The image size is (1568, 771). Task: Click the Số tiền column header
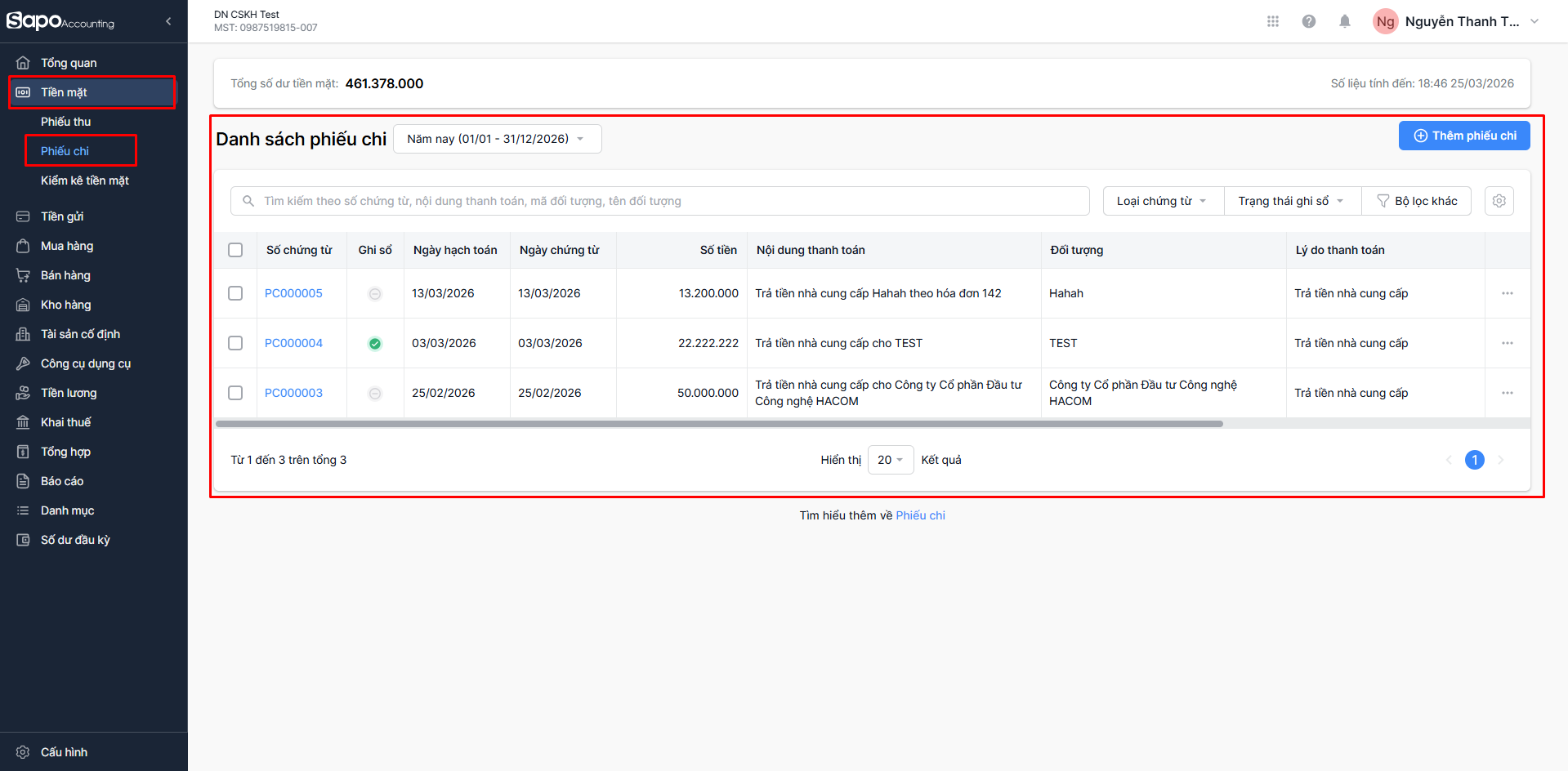coord(718,250)
